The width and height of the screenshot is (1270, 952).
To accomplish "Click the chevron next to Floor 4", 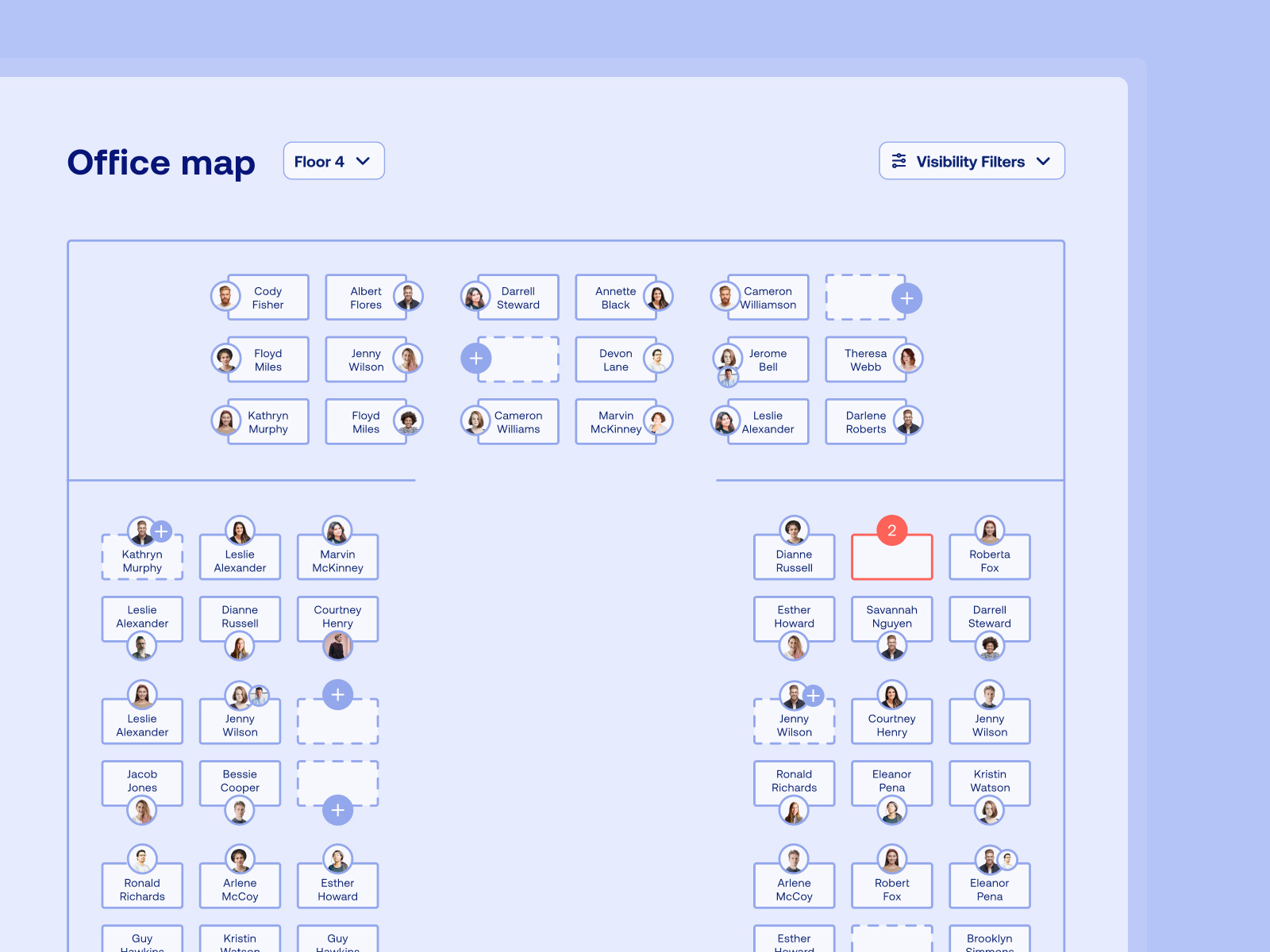I will click(x=364, y=161).
